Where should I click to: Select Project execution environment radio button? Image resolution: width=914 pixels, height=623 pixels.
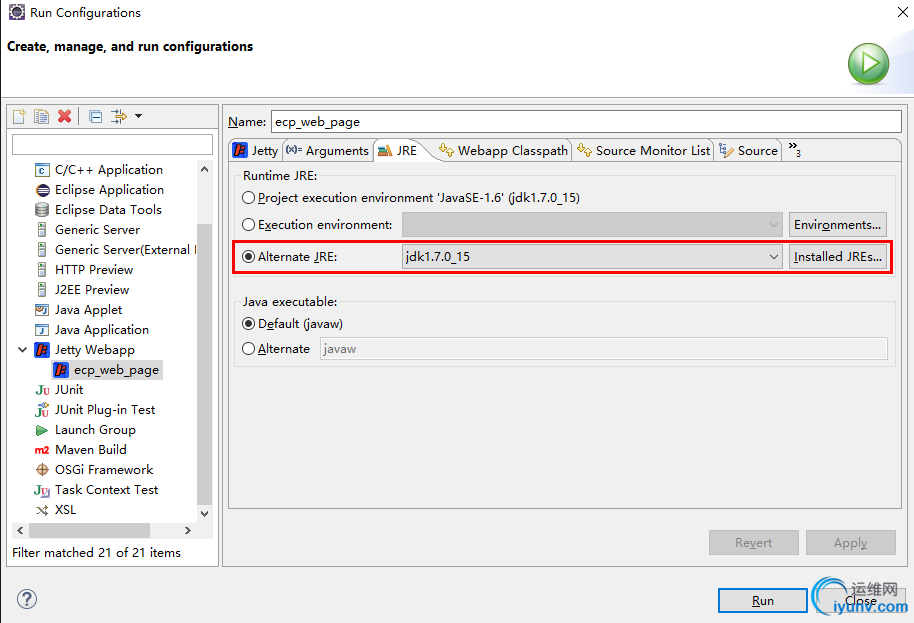tap(248, 198)
